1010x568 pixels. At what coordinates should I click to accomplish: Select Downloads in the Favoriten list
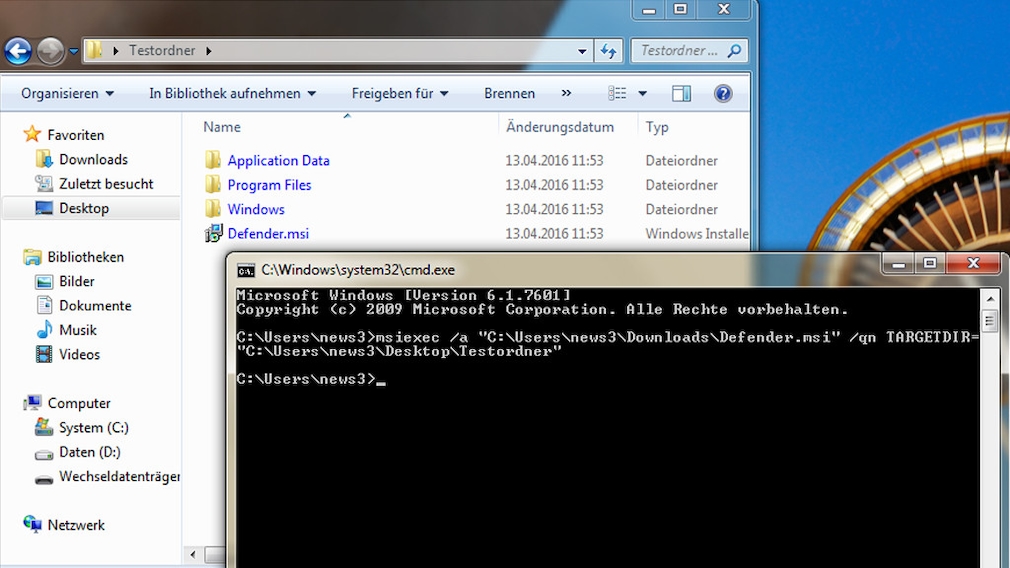point(92,159)
